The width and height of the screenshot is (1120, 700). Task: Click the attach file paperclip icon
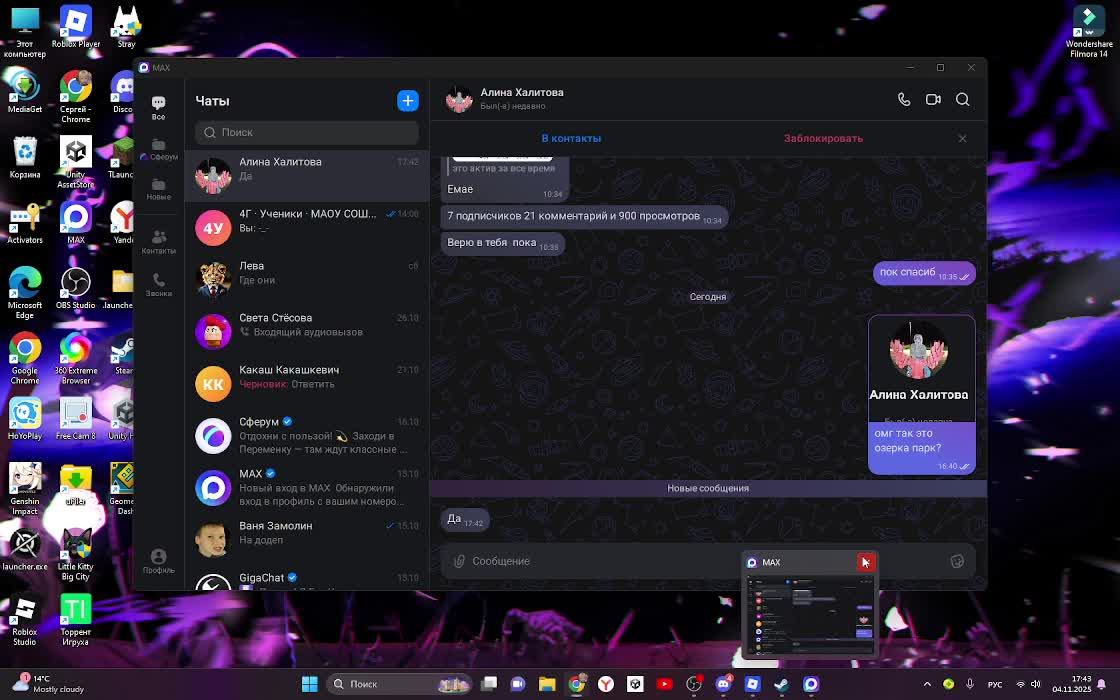pos(459,561)
